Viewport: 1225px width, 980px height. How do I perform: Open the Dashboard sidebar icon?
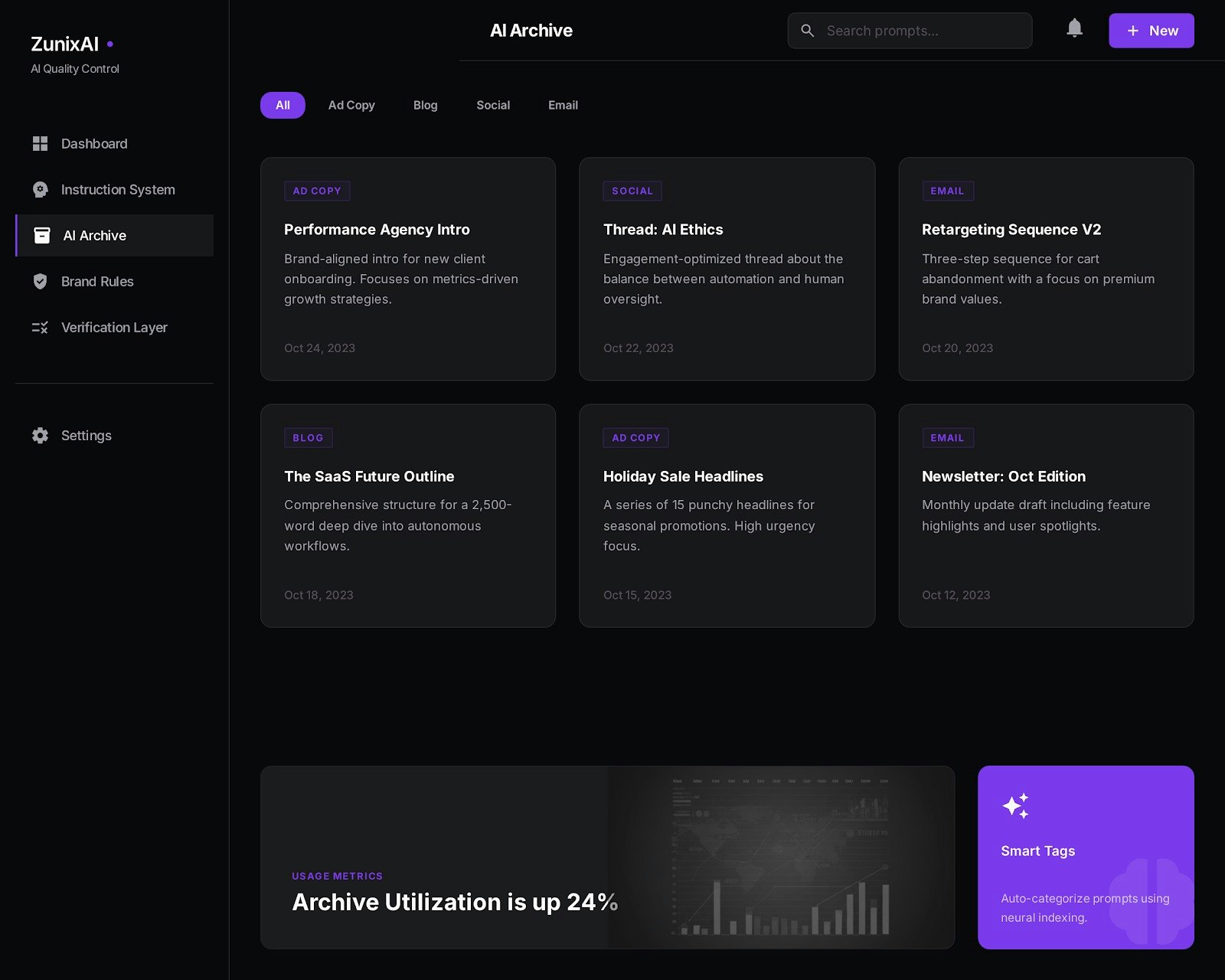[x=41, y=144]
